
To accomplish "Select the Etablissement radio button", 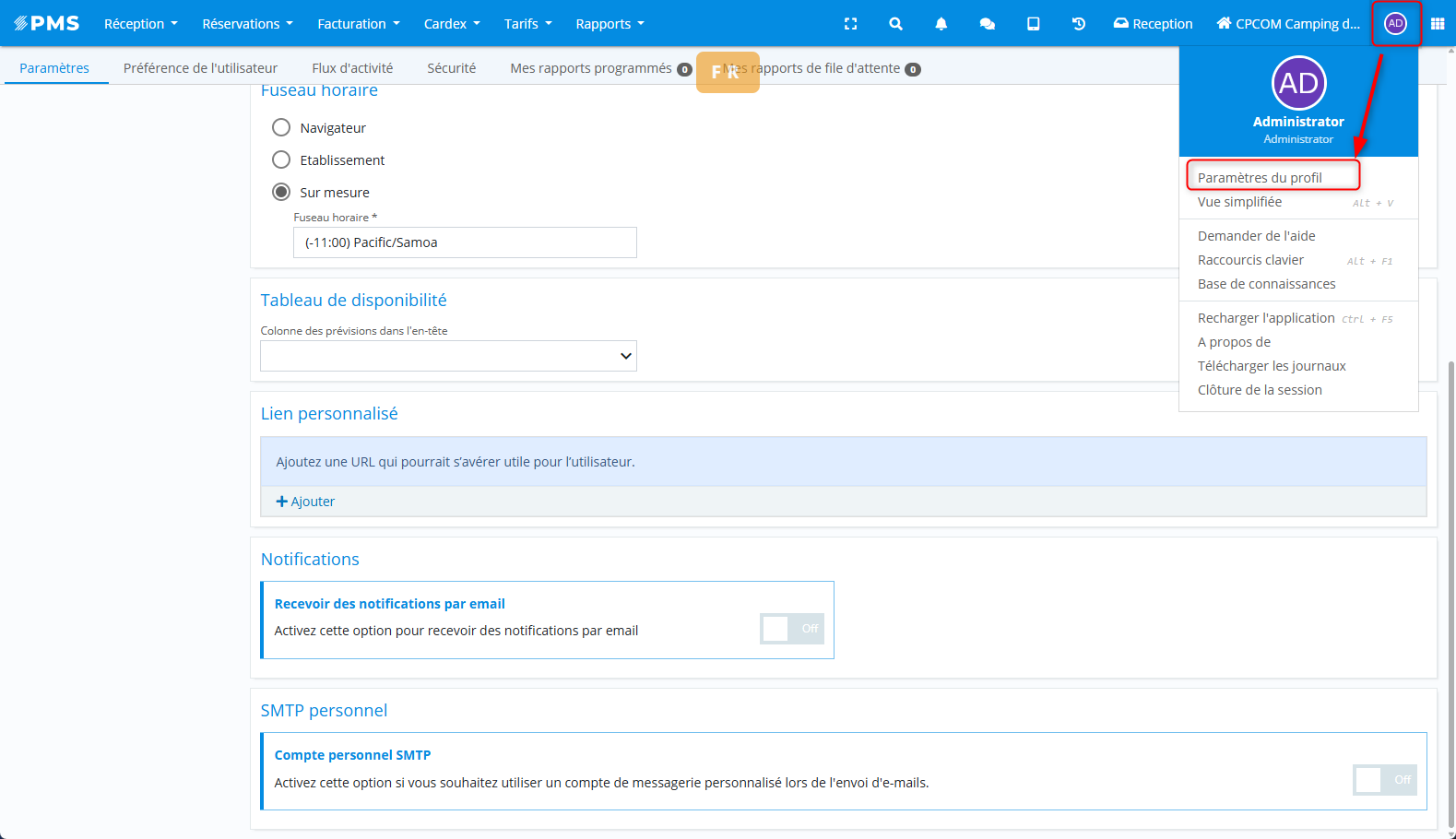I will 281,160.
